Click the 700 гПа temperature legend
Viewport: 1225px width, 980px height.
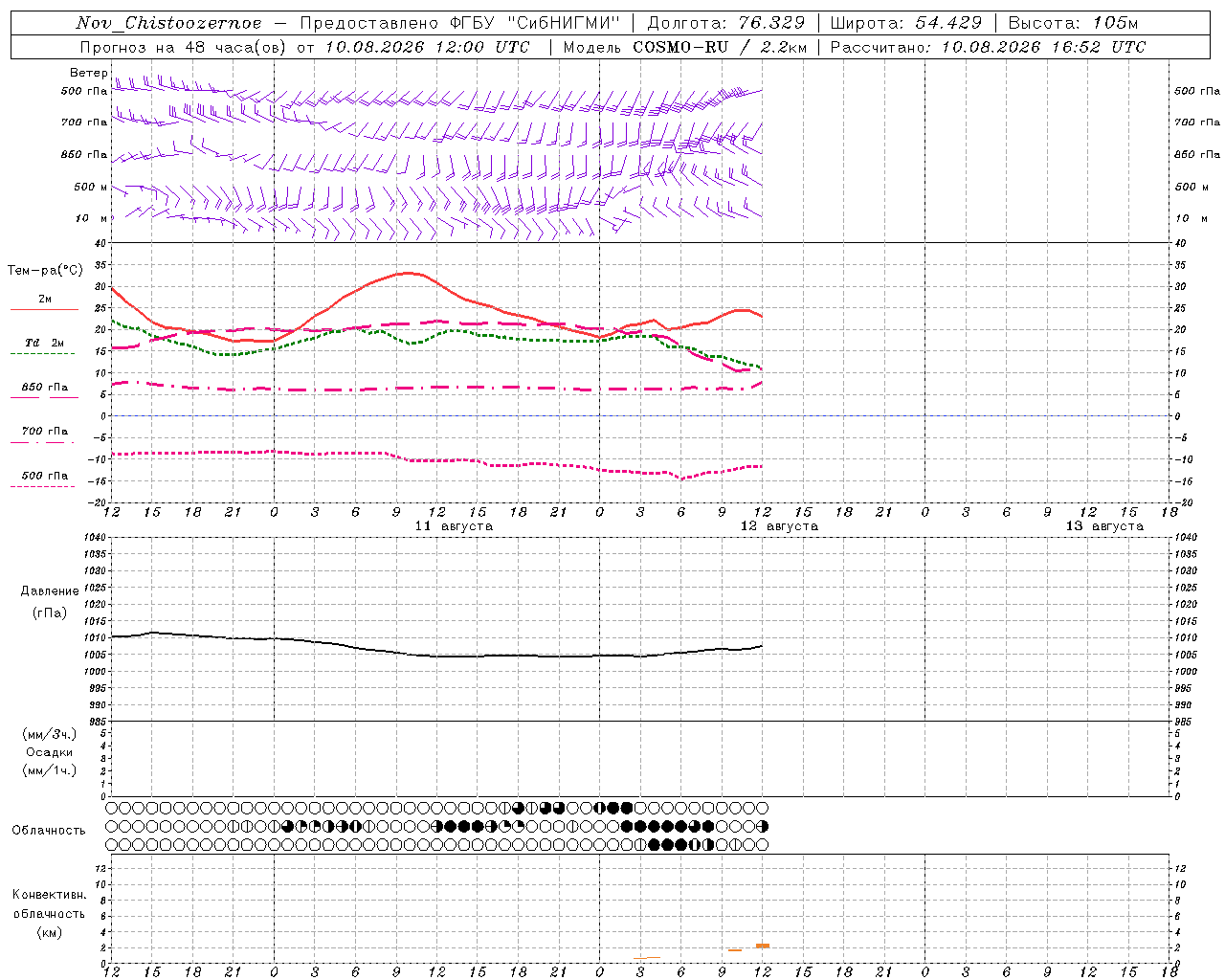tap(44, 432)
